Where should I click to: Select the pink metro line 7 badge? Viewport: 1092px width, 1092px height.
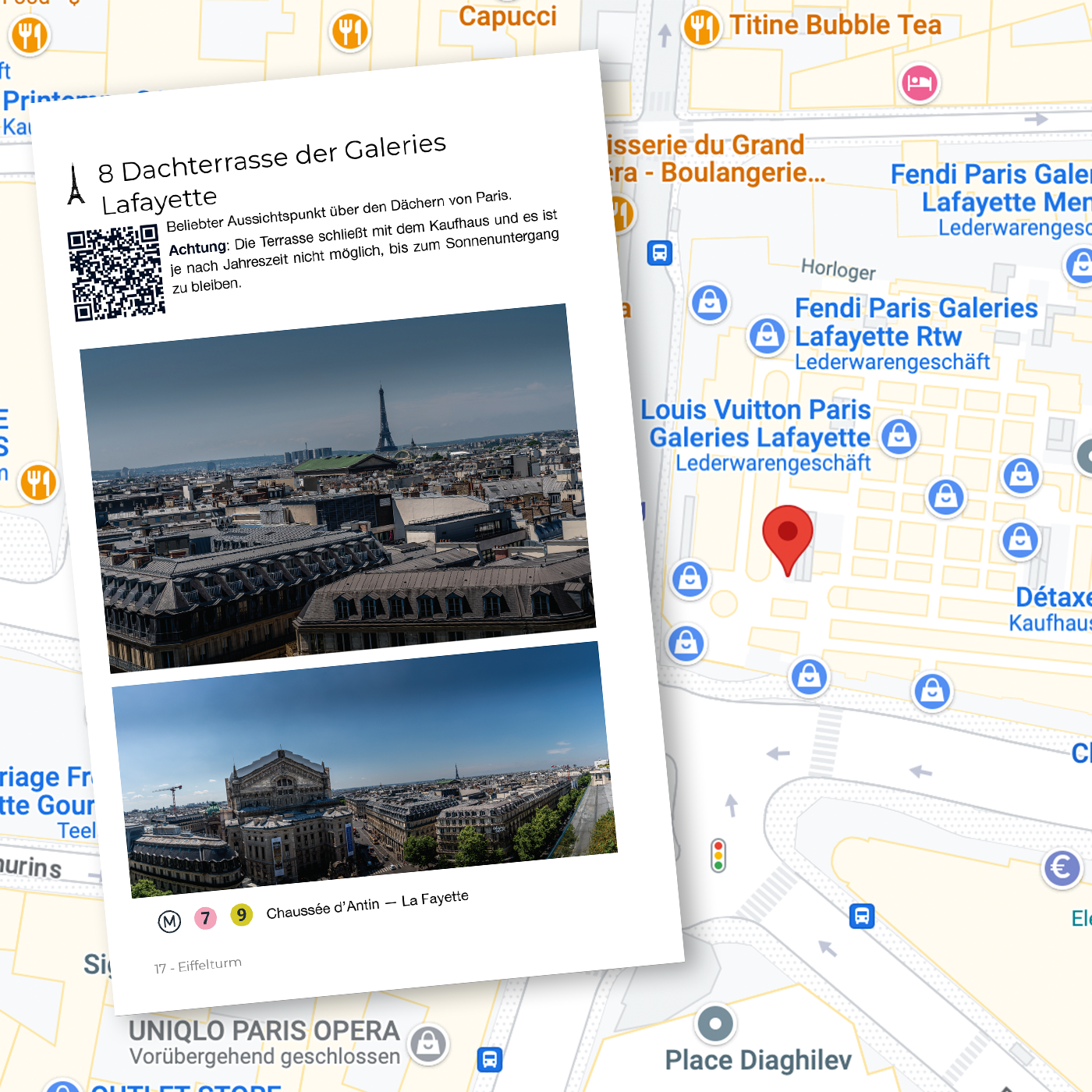coord(205,918)
